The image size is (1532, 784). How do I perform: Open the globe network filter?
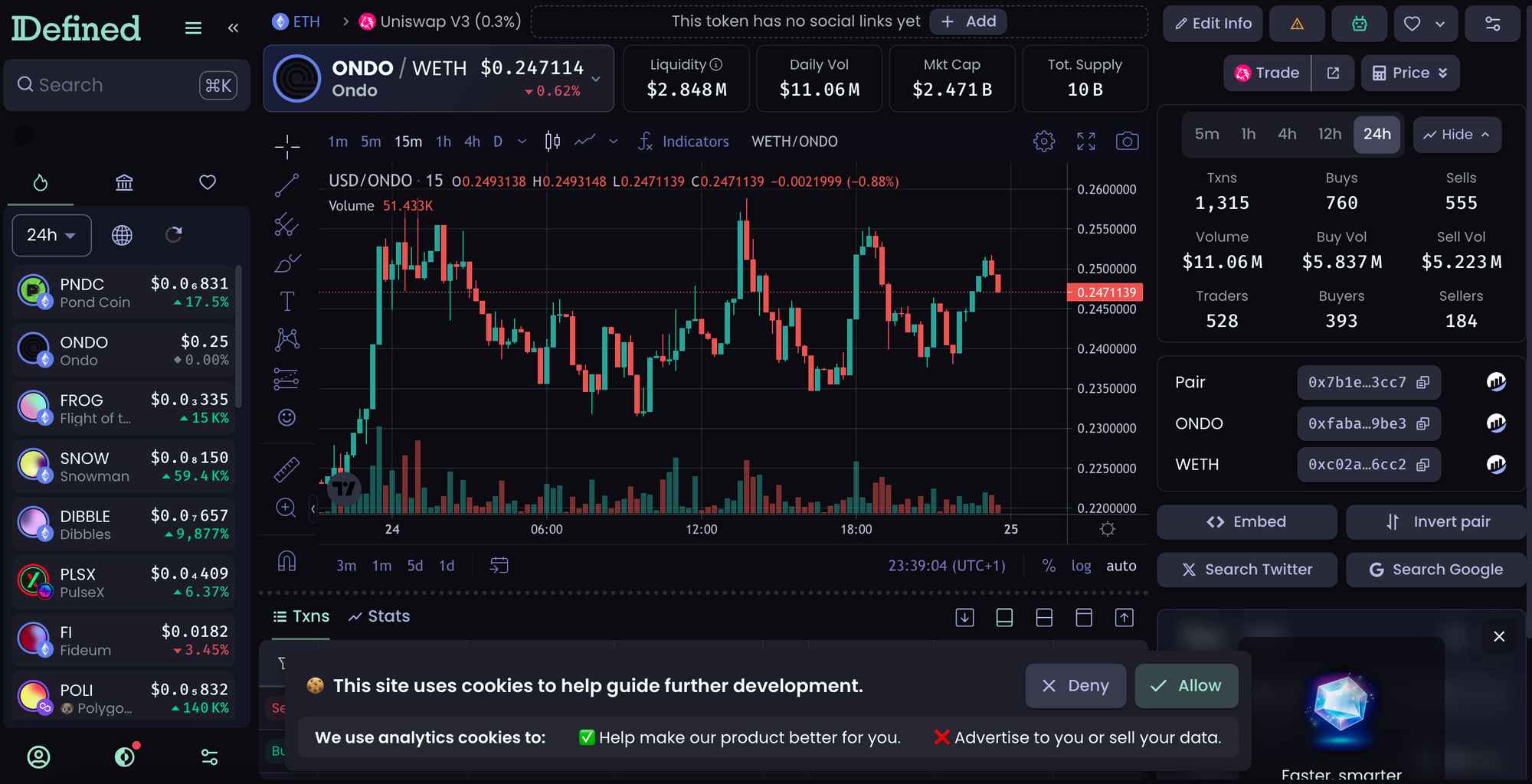point(122,235)
